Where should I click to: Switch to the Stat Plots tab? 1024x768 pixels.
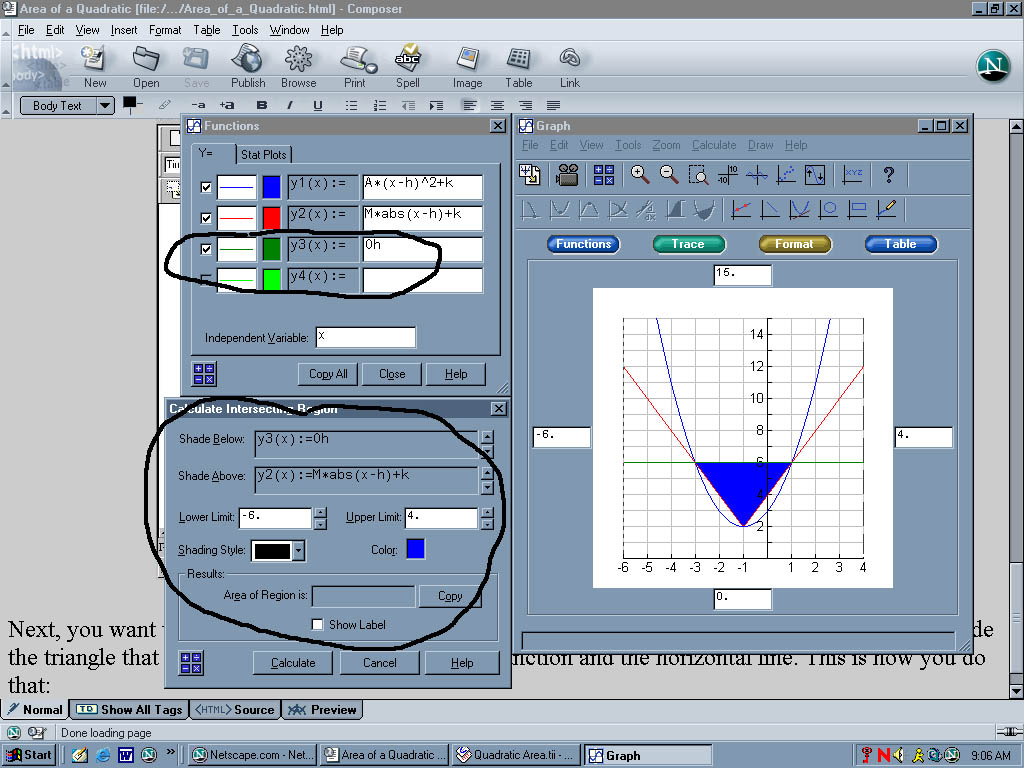pos(264,154)
